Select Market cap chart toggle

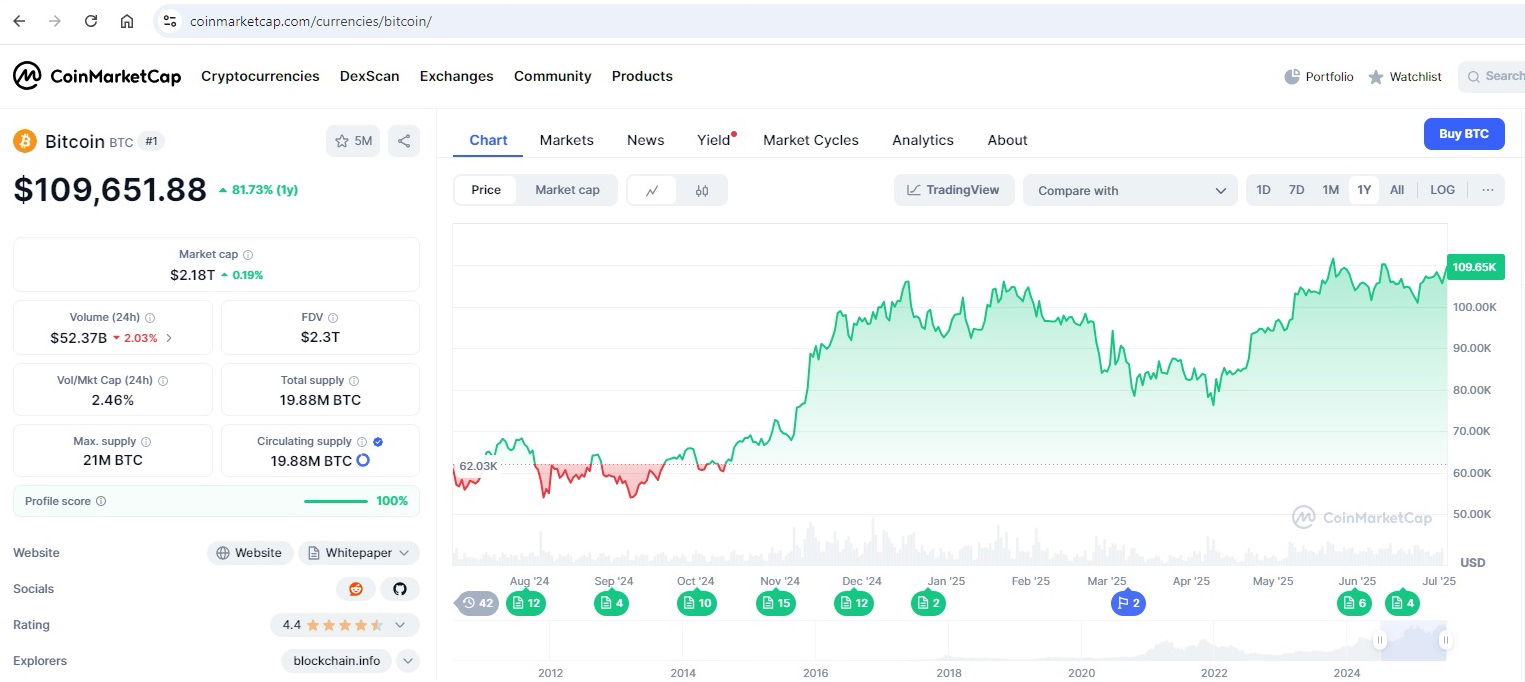(x=567, y=190)
